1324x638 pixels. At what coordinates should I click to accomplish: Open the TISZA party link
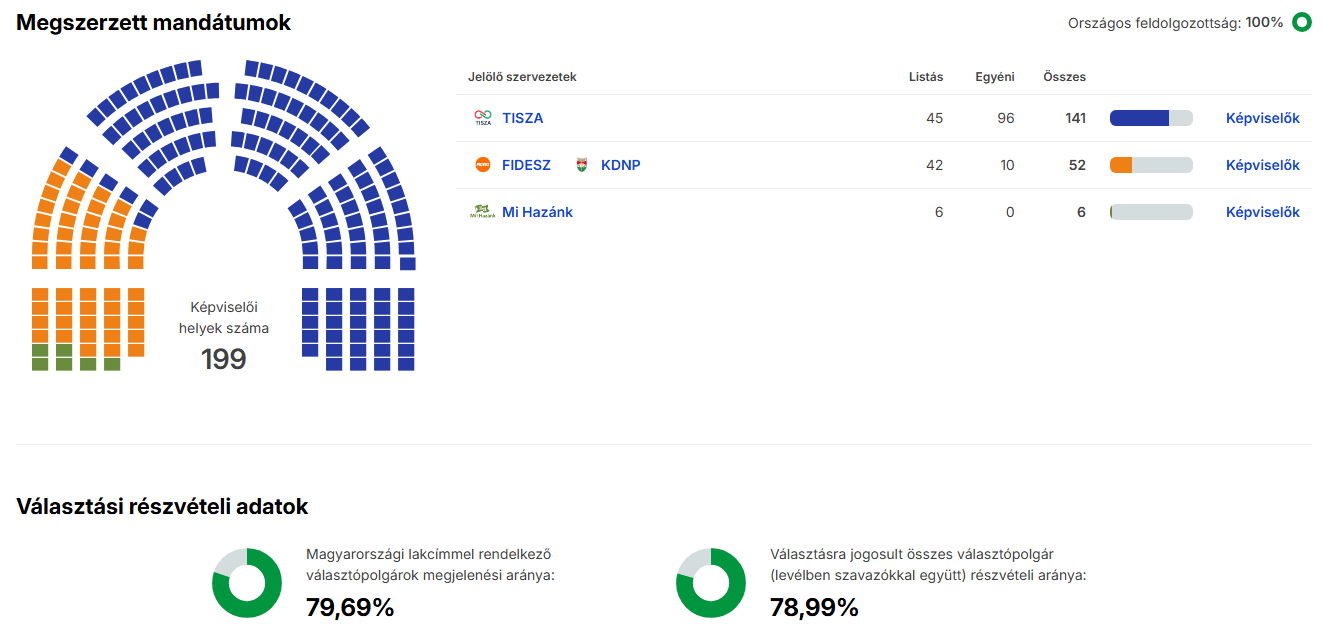point(523,118)
